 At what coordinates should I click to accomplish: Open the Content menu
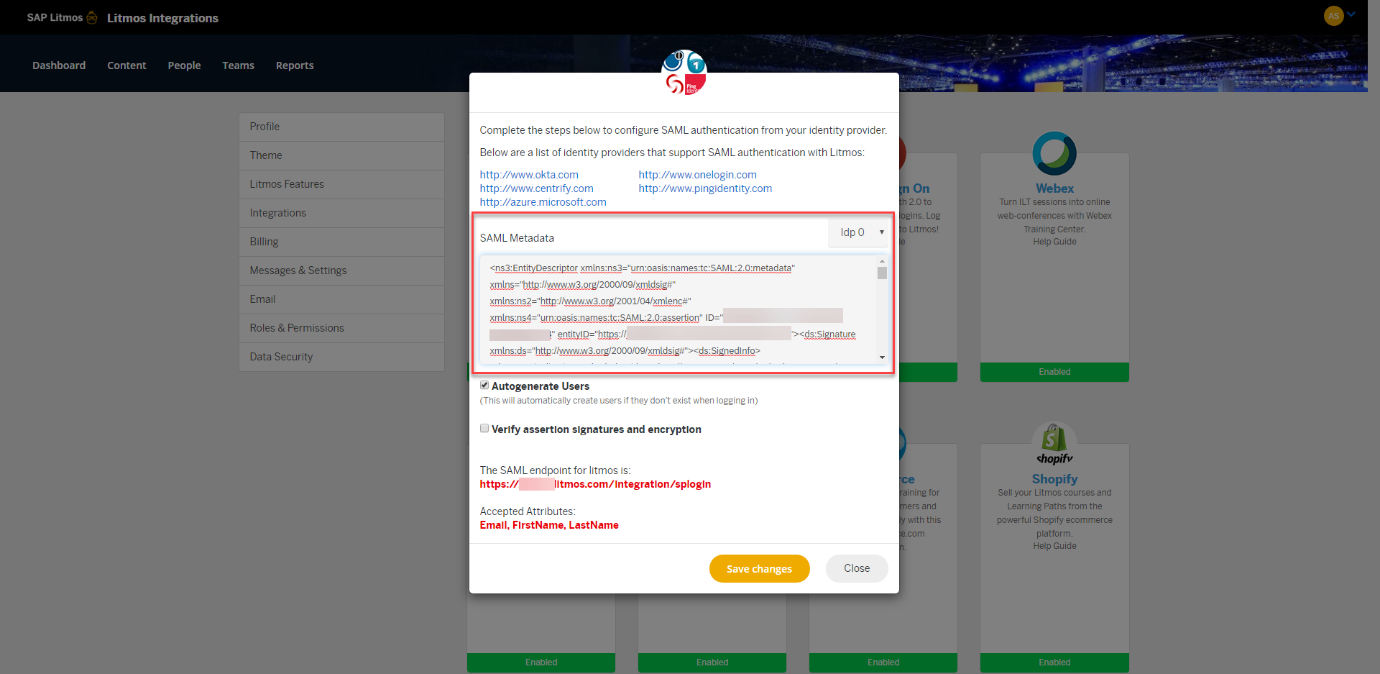127,65
